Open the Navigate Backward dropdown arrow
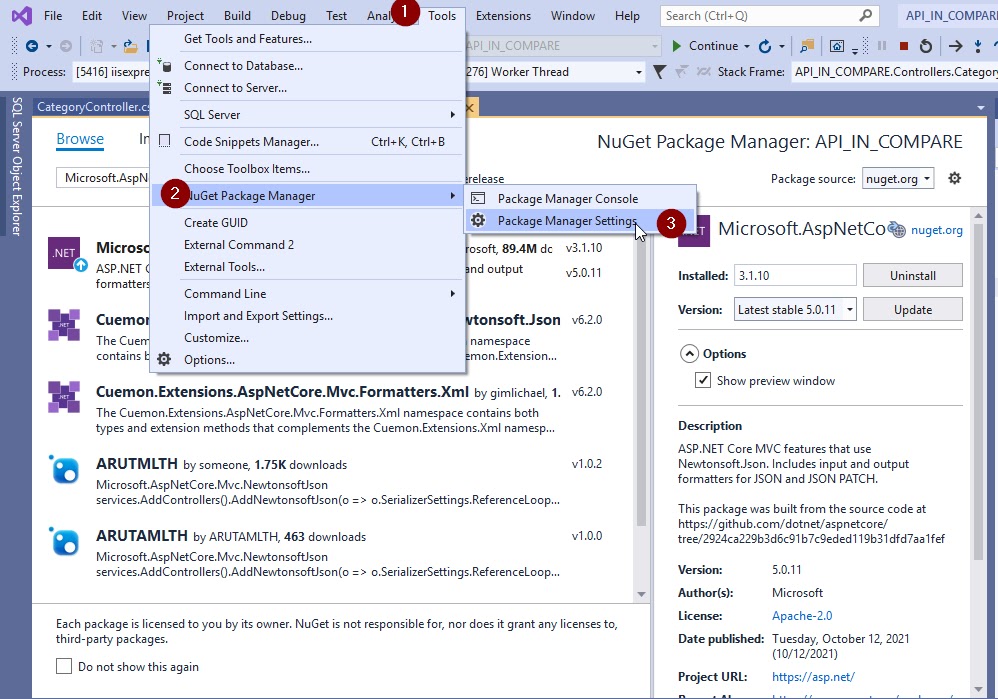 [x=48, y=46]
